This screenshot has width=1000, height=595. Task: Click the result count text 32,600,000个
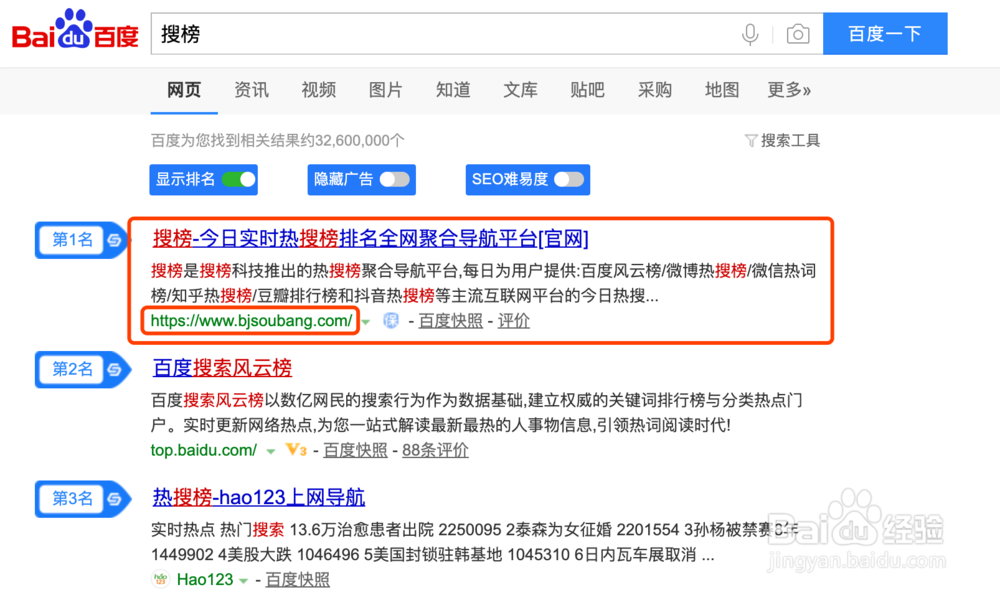click(360, 140)
